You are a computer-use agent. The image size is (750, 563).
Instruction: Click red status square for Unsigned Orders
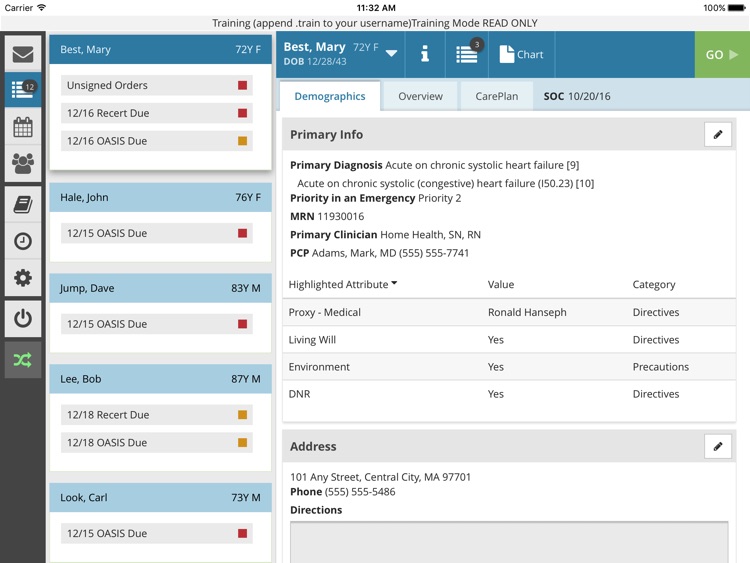[243, 85]
